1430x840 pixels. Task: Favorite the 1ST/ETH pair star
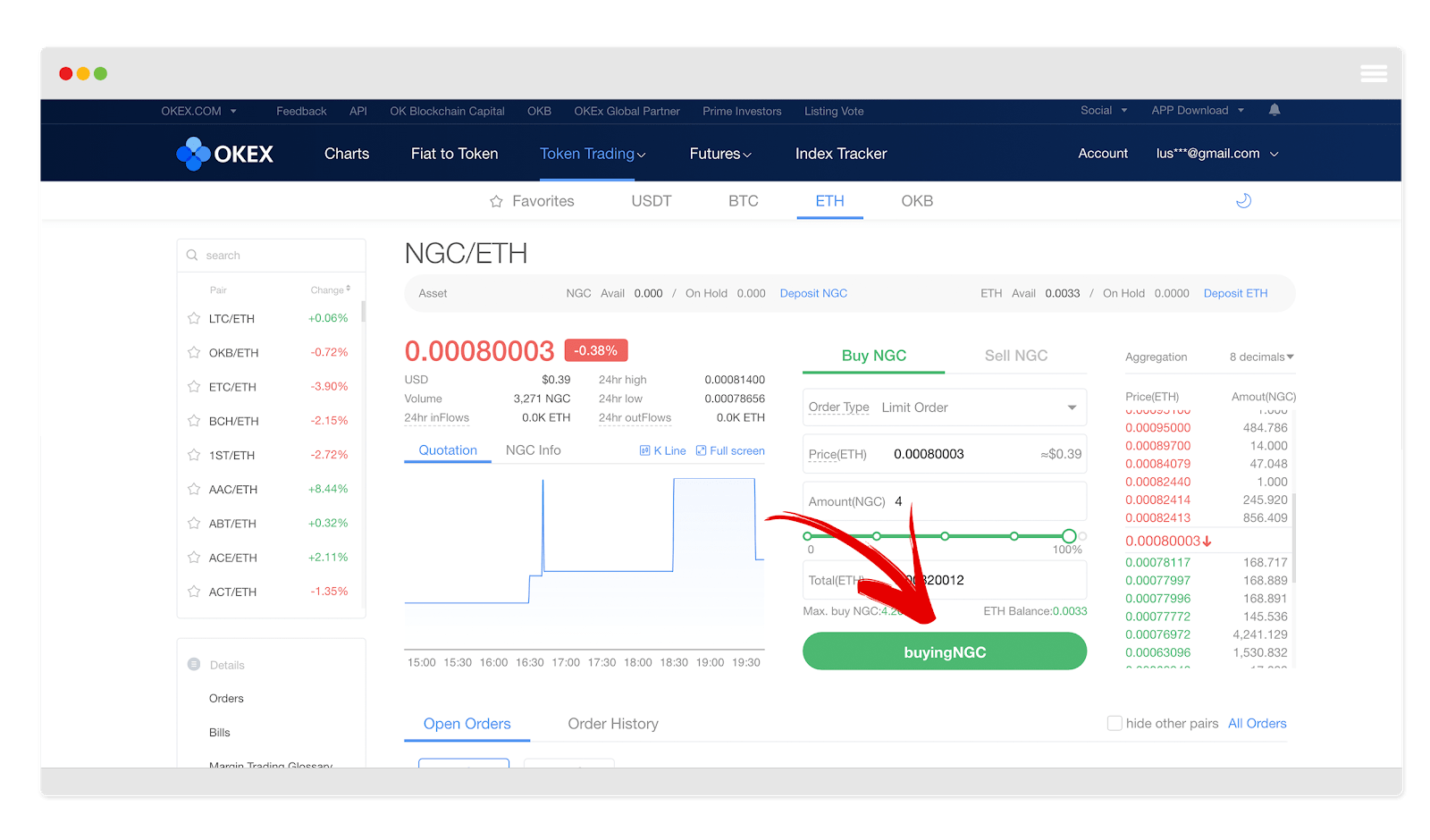194,454
